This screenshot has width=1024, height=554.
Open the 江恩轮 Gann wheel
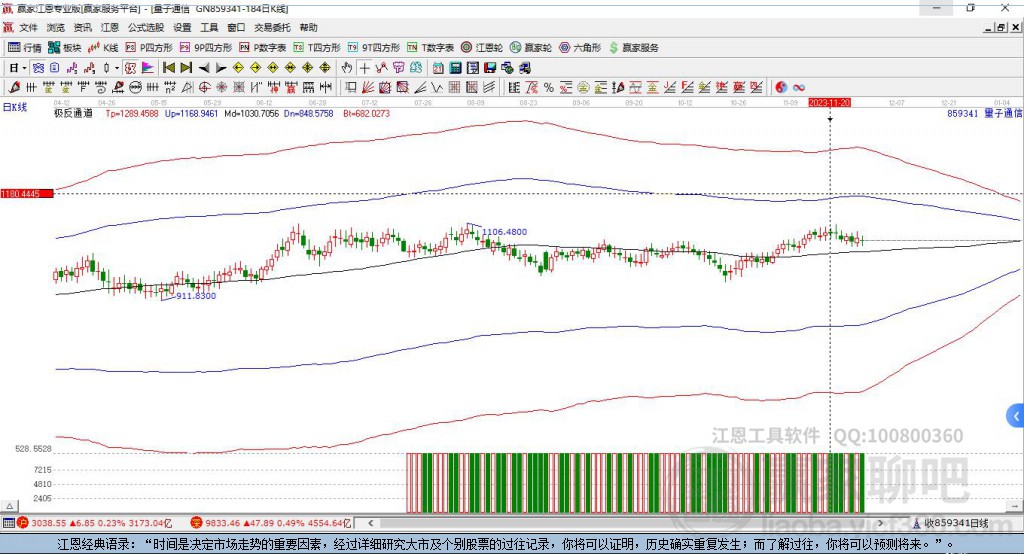pos(482,48)
